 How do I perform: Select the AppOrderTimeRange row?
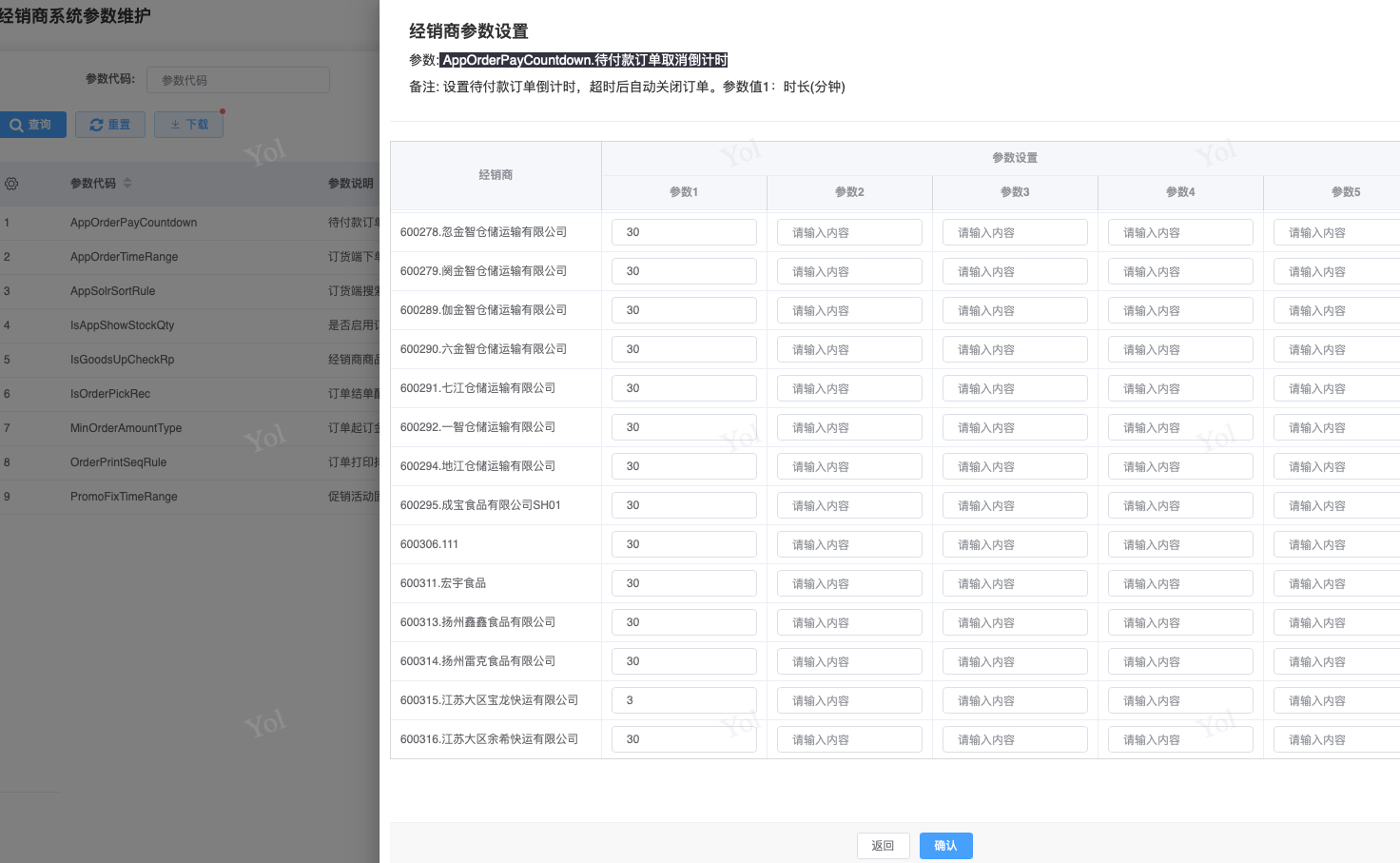[x=125, y=257]
